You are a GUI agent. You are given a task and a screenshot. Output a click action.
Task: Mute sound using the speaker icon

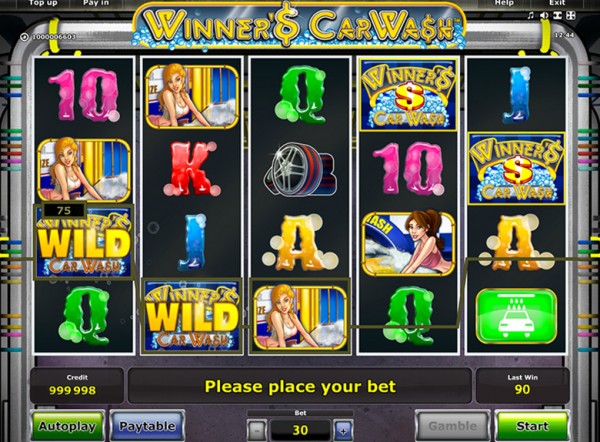click(544, 15)
